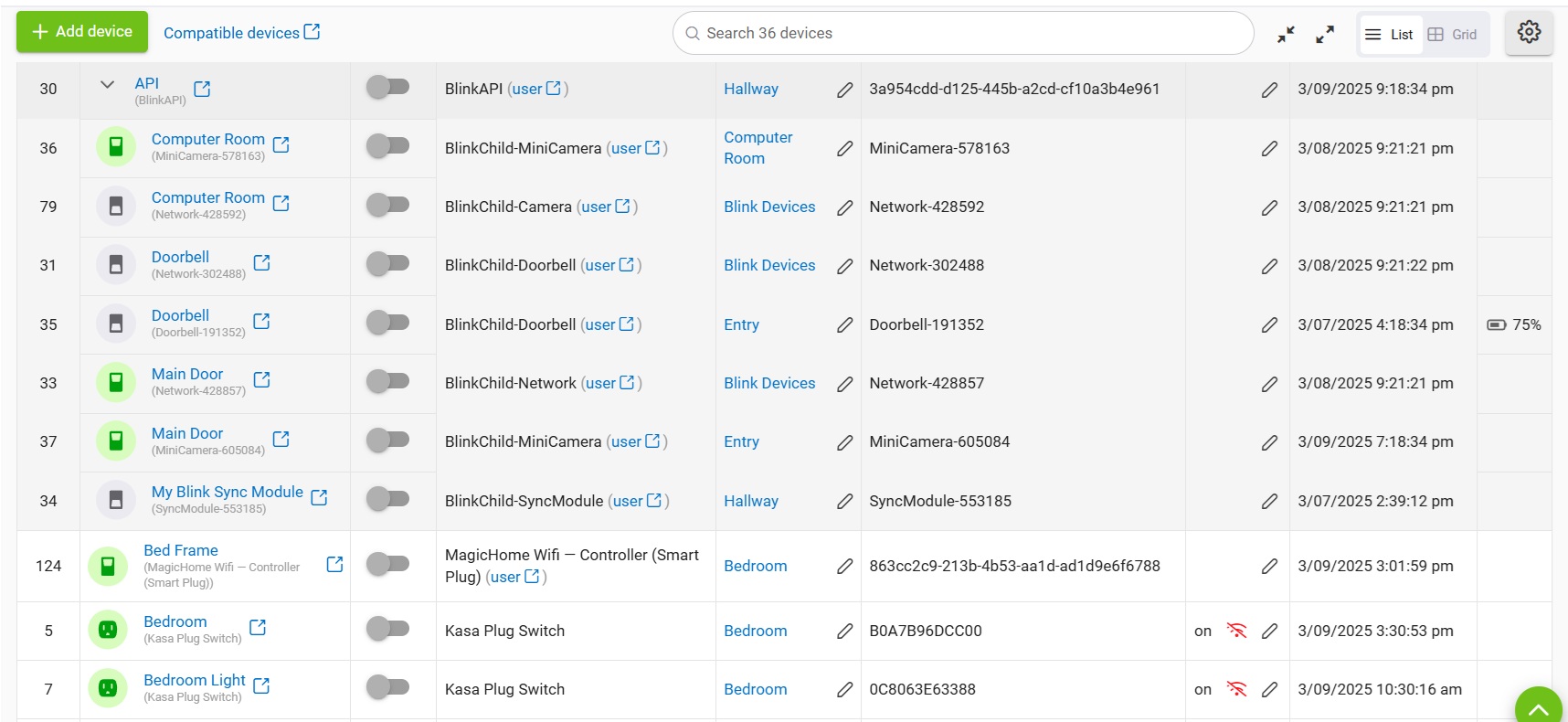Toggle the switch for Bedroom Light
The image size is (1568, 722).
click(387, 685)
